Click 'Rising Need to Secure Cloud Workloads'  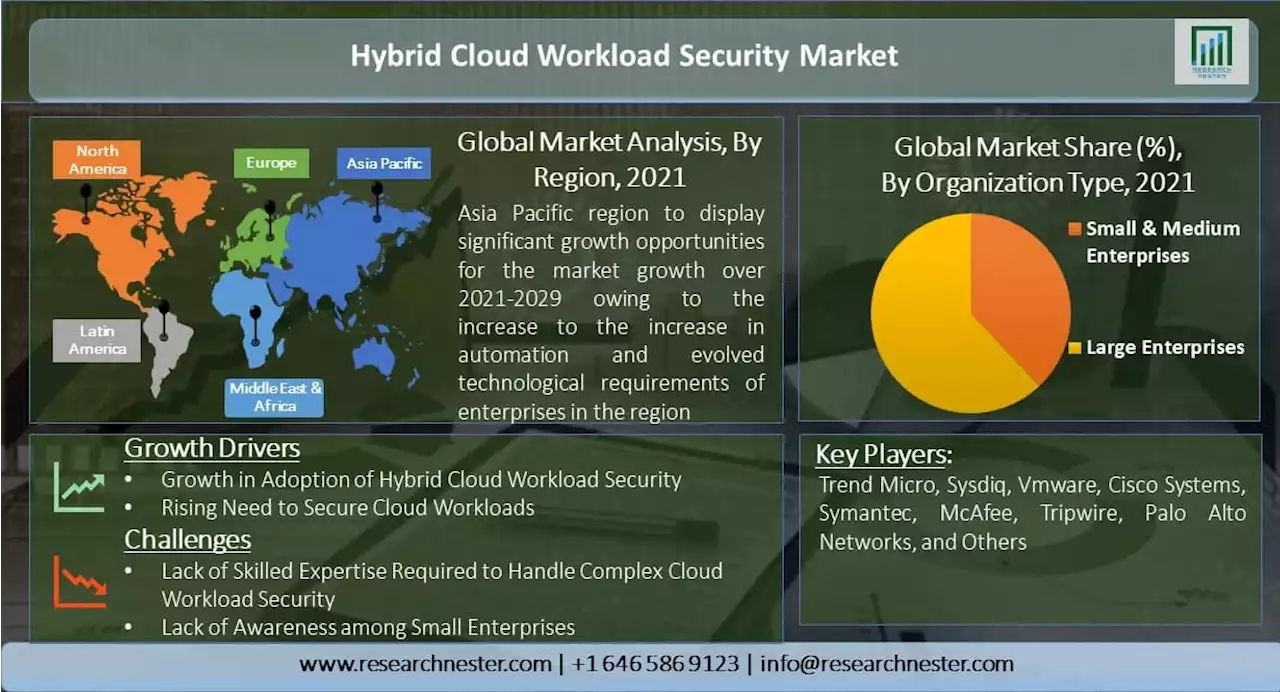click(x=348, y=508)
